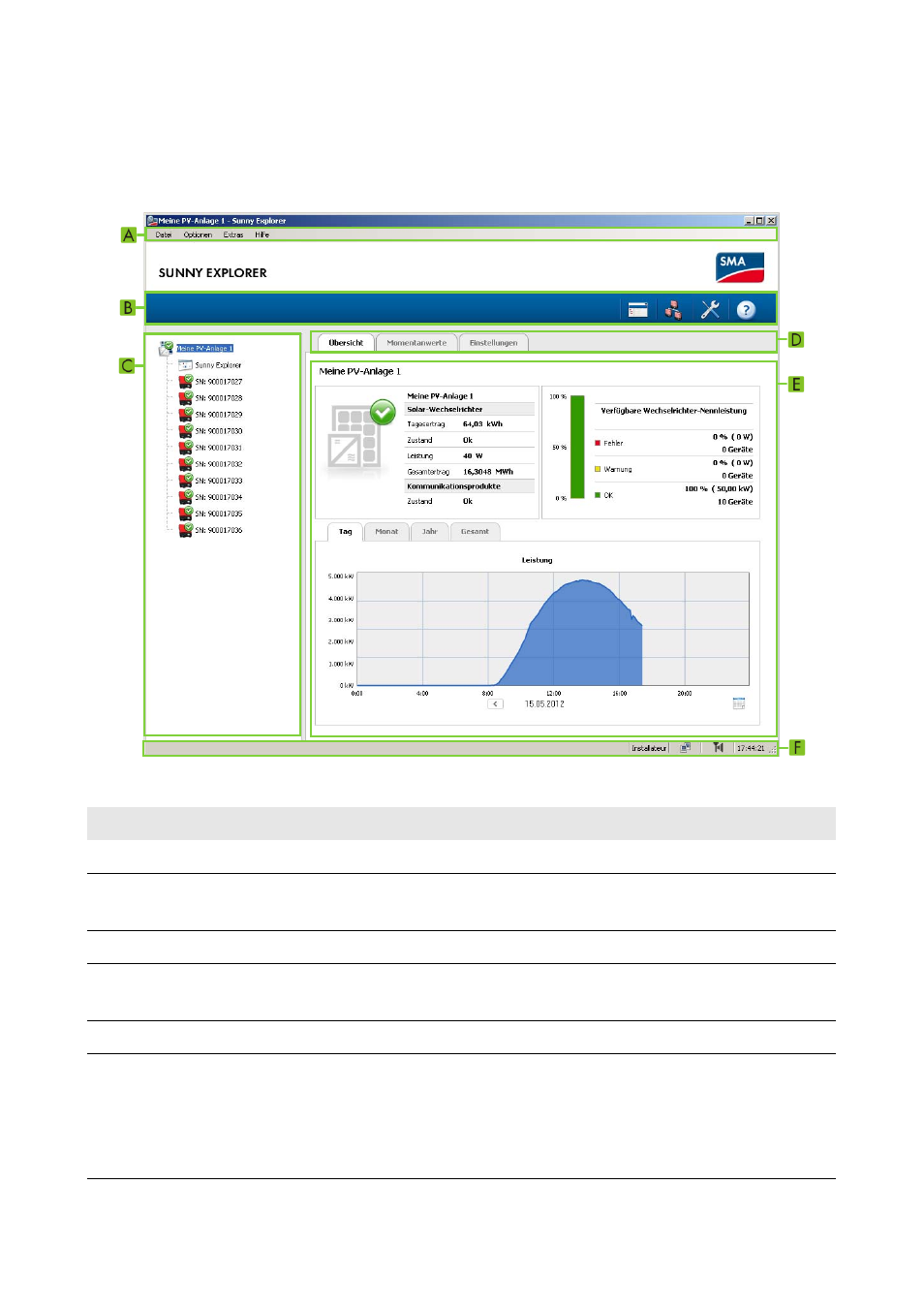
Task: Click the 17:44:21 clock in status bar
Action: pyautogui.click(x=751, y=748)
